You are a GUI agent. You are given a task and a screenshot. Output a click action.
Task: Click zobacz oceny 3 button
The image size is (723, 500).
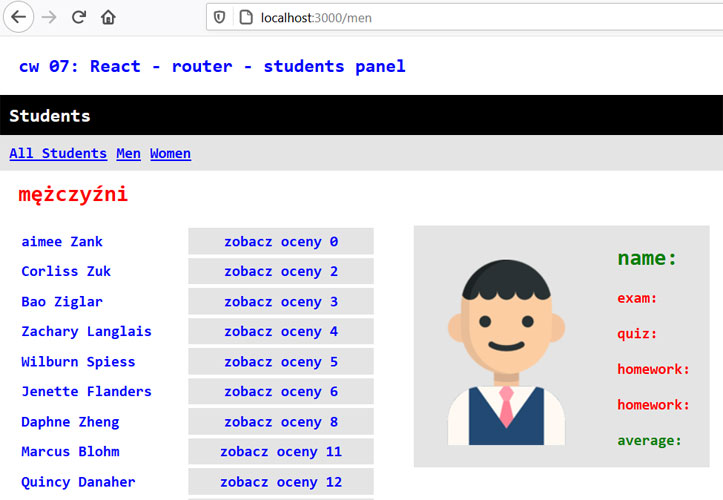pyautogui.click(x=281, y=301)
